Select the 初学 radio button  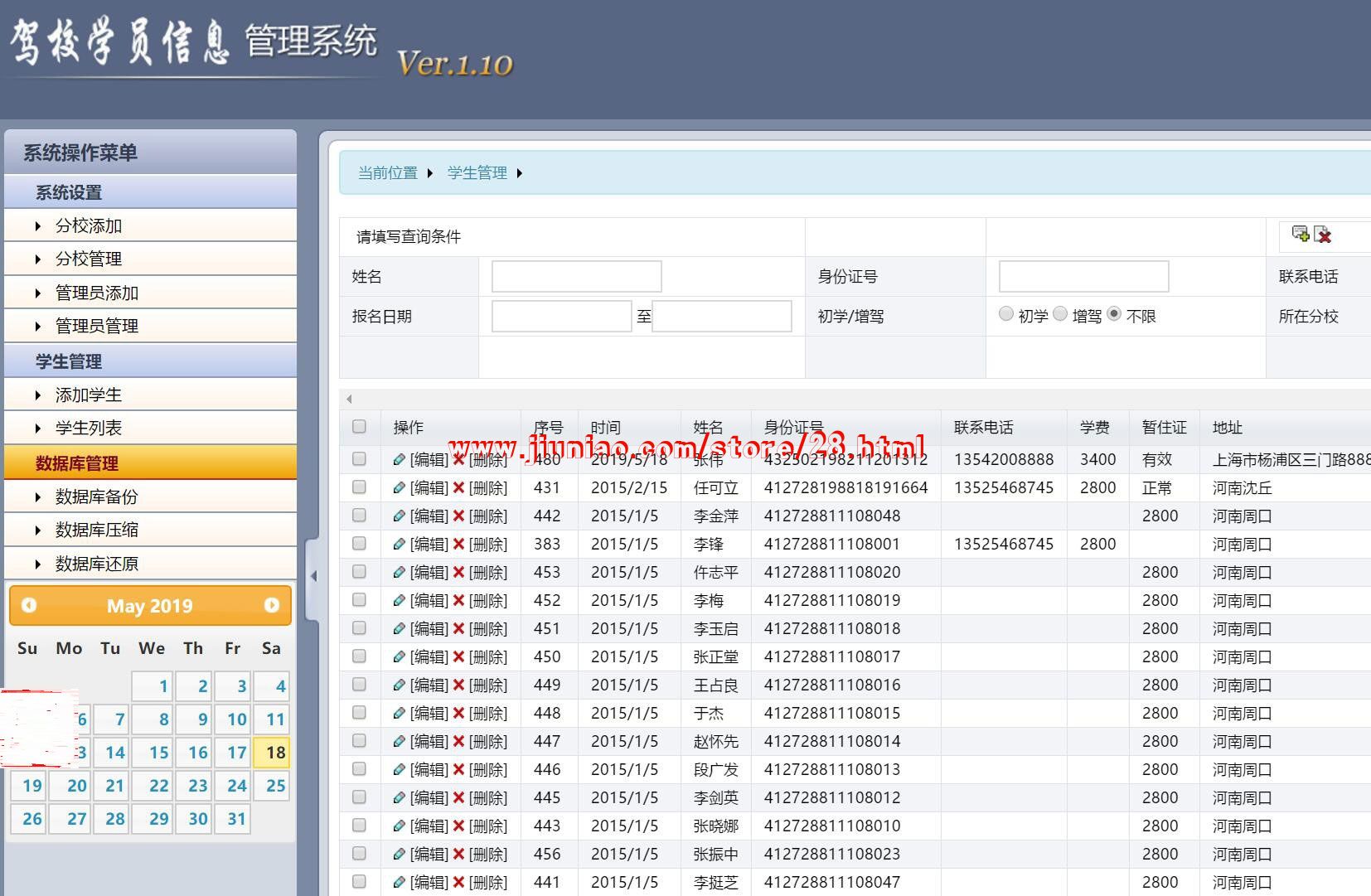(1006, 314)
